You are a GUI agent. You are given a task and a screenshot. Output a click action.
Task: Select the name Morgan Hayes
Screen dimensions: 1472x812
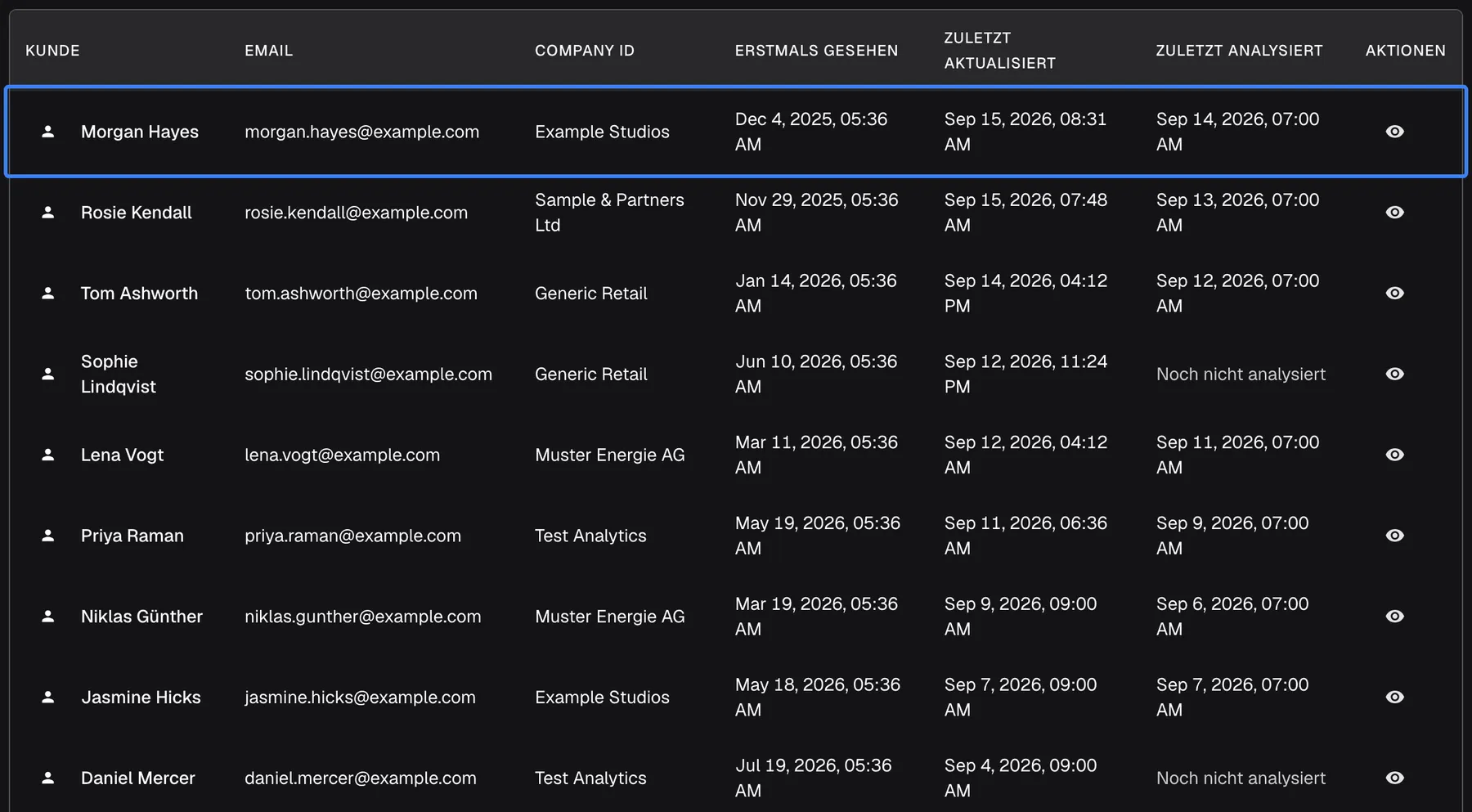coord(140,132)
